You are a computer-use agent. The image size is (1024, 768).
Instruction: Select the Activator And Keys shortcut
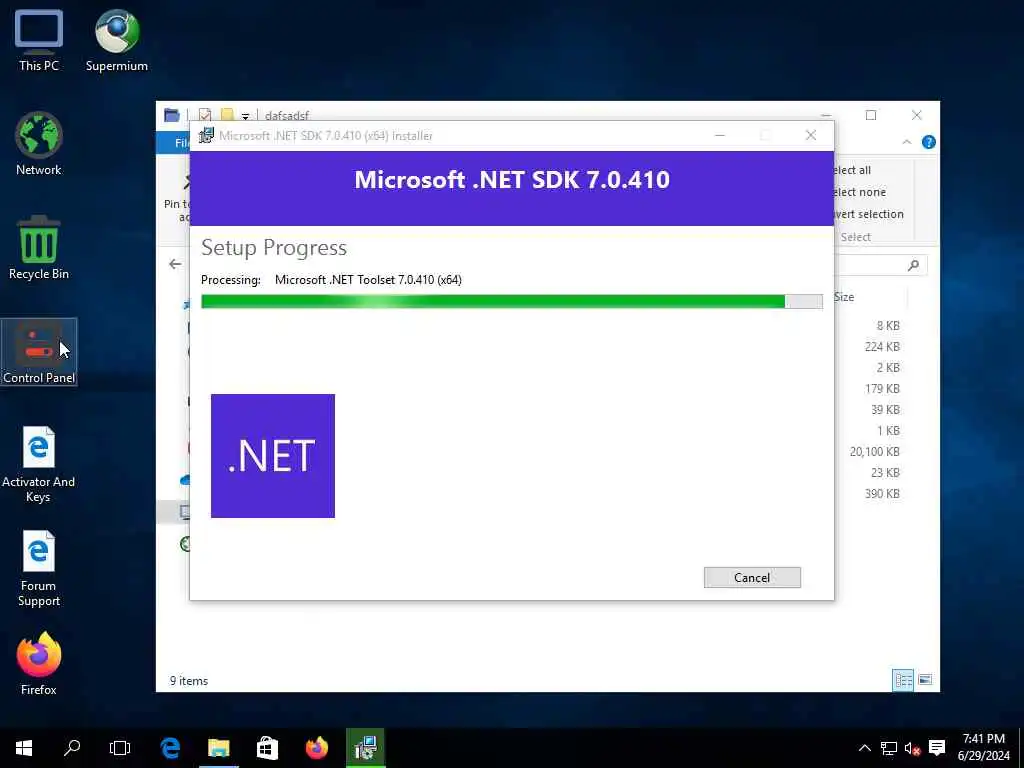click(39, 464)
